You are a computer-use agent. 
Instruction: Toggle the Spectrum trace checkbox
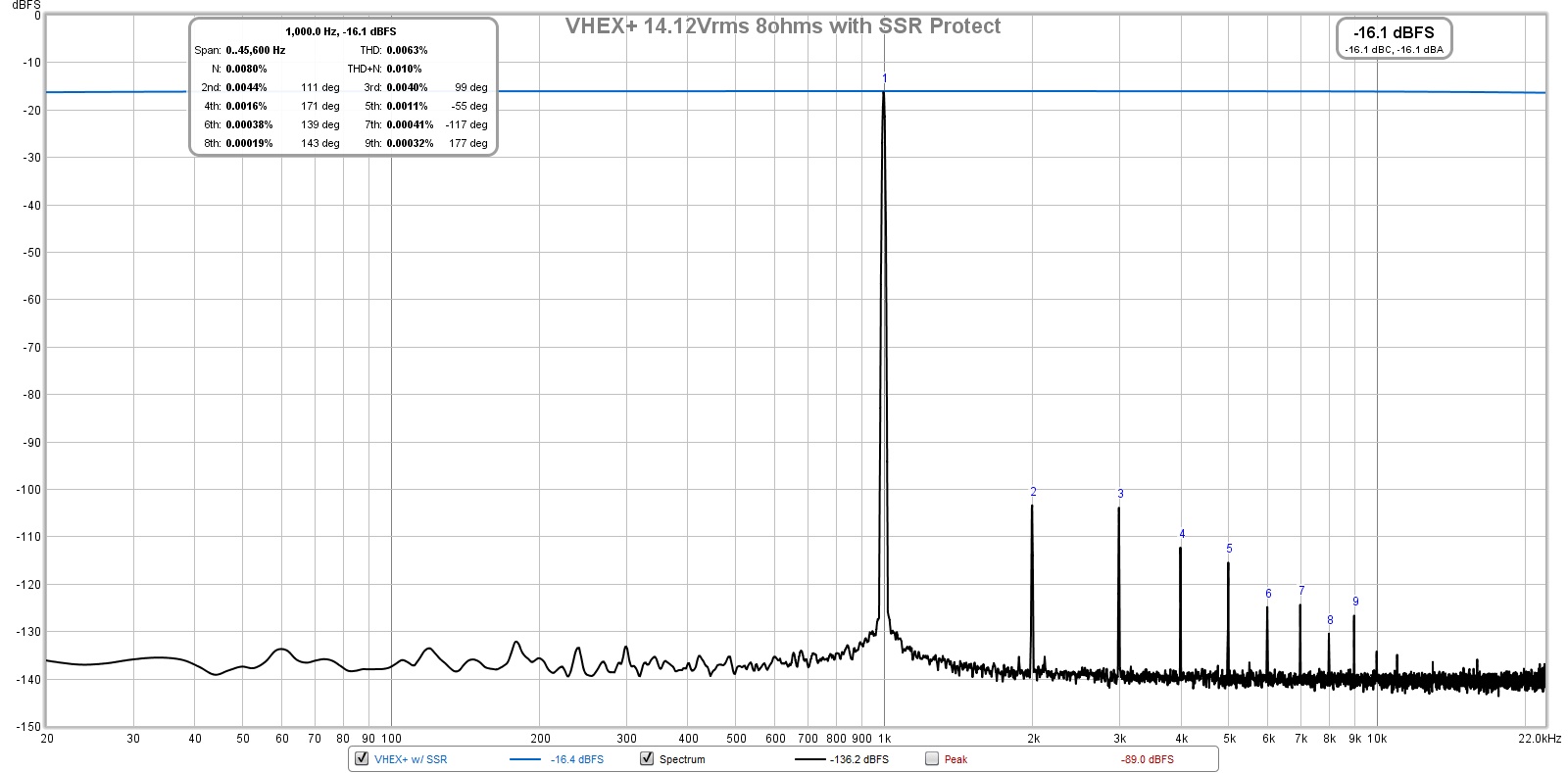pos(647,758)
